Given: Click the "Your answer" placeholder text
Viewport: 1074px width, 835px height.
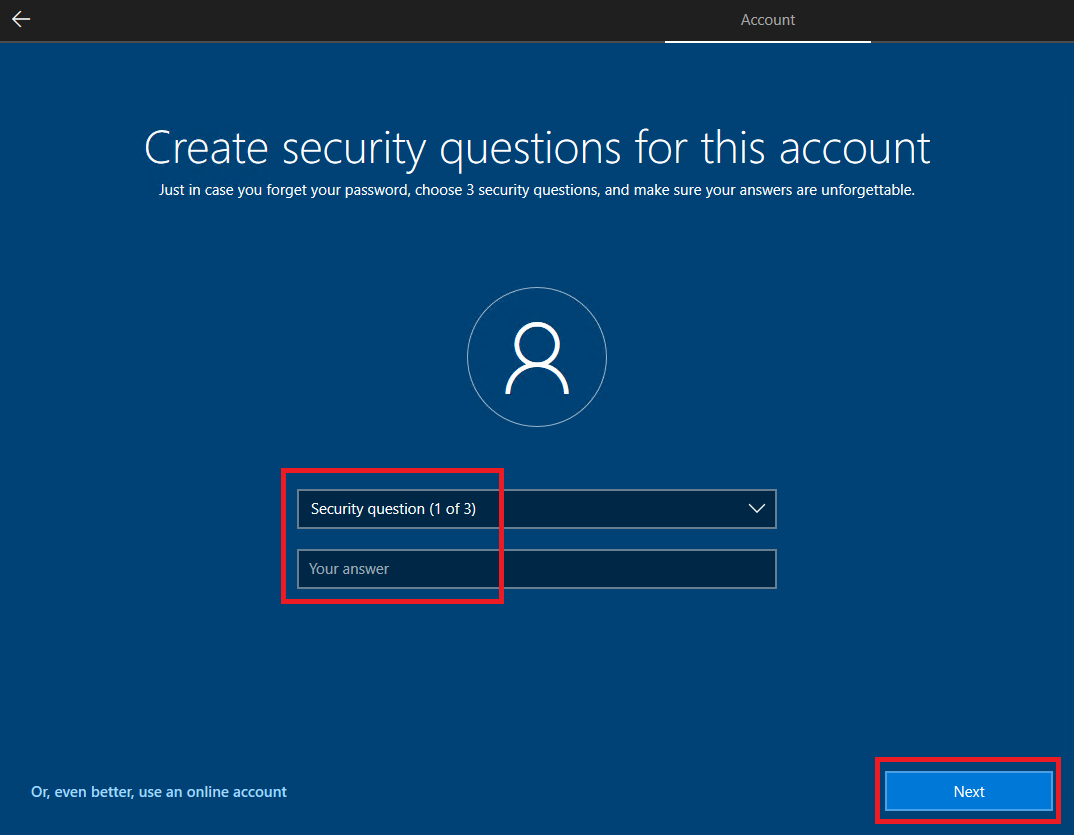Looking at the screenshot, I should pyautogui.click(x=349, y=569).
